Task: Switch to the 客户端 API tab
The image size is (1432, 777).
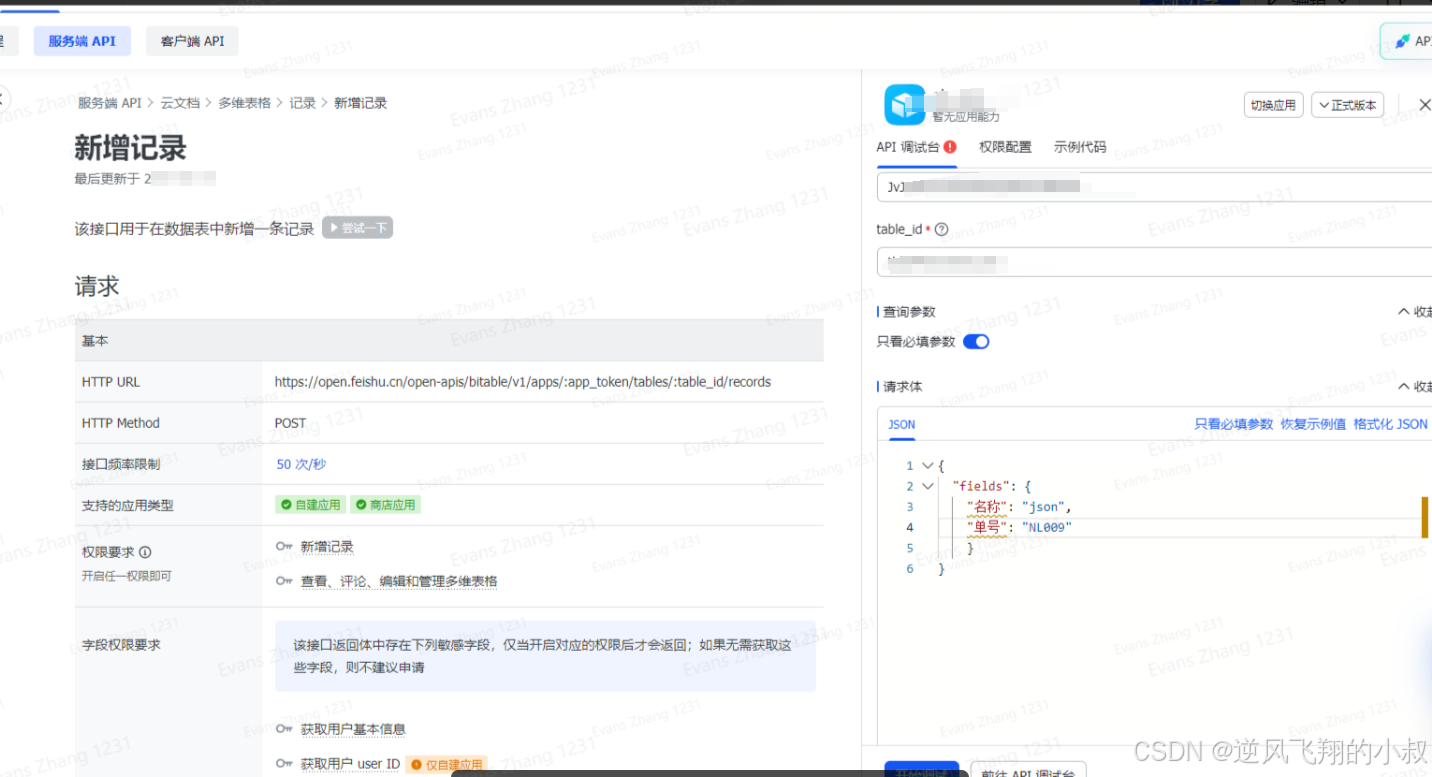Action: click(x=192, y=41)
